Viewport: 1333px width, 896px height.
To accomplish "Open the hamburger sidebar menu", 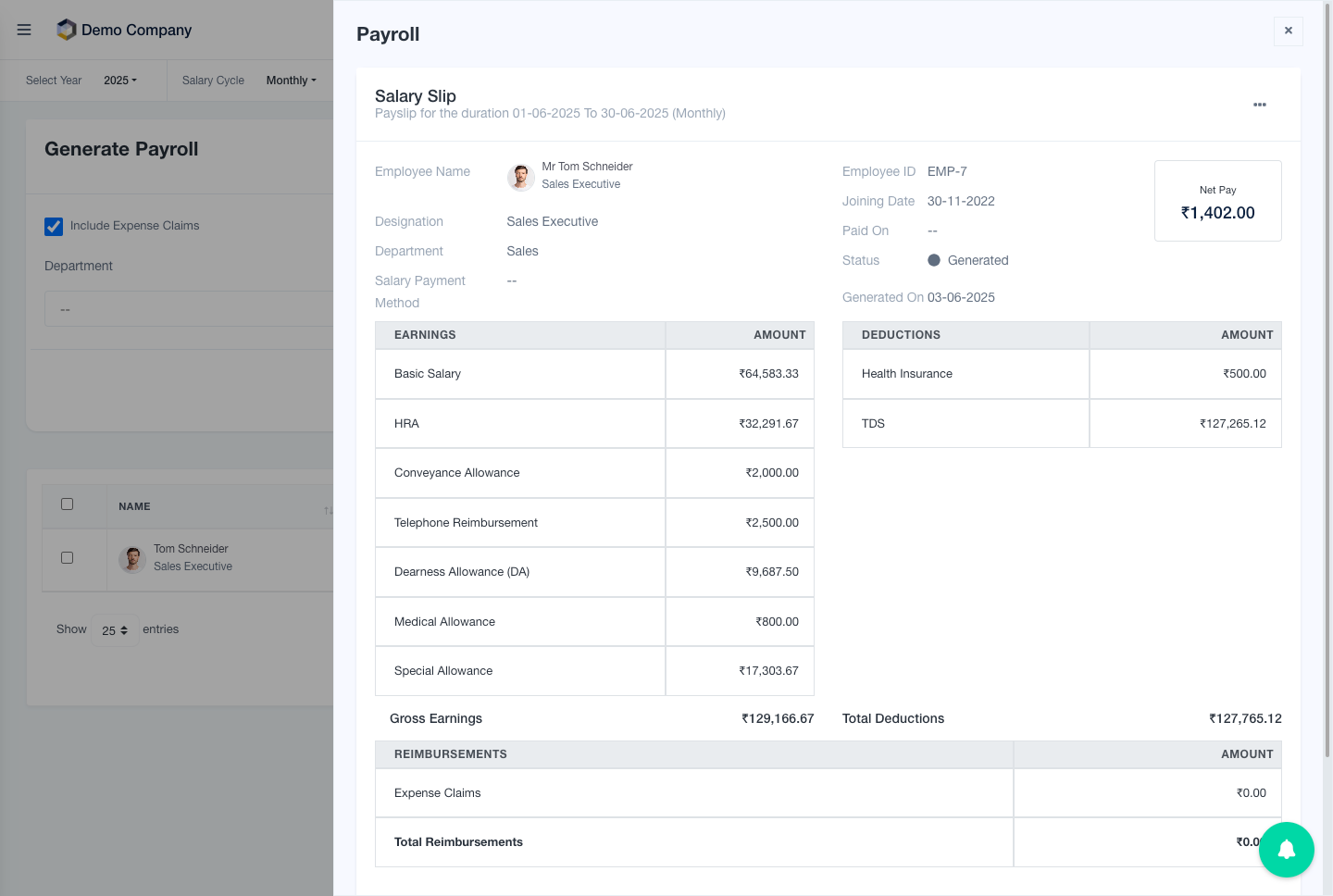I will point(24,30).
